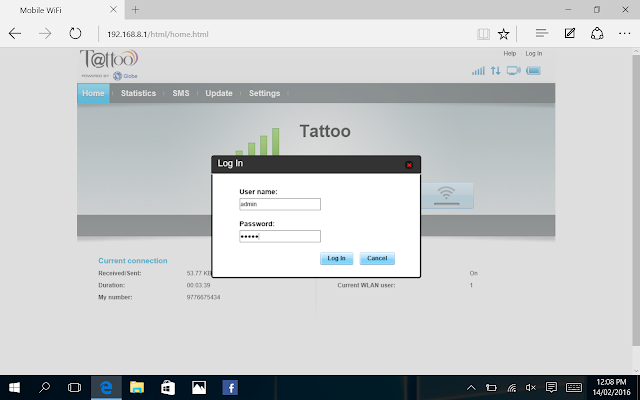
Task: Unmute with the volume tray icon
Action: 531,388
